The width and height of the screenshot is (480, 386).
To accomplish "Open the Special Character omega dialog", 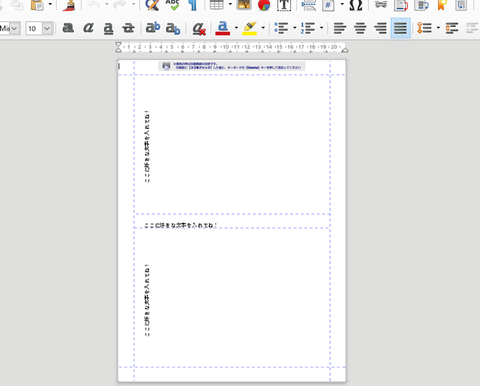I will pyautogui.click(x=356, y=5).
